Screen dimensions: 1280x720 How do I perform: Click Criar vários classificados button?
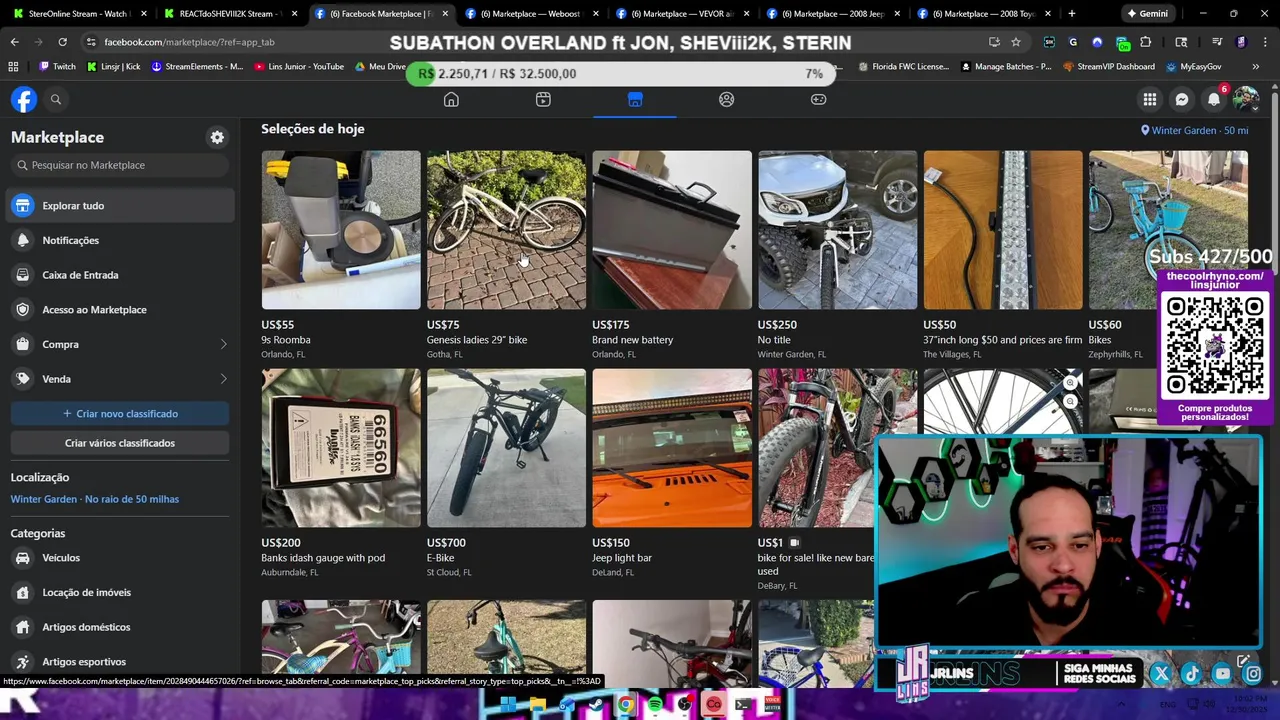[120, 442]
